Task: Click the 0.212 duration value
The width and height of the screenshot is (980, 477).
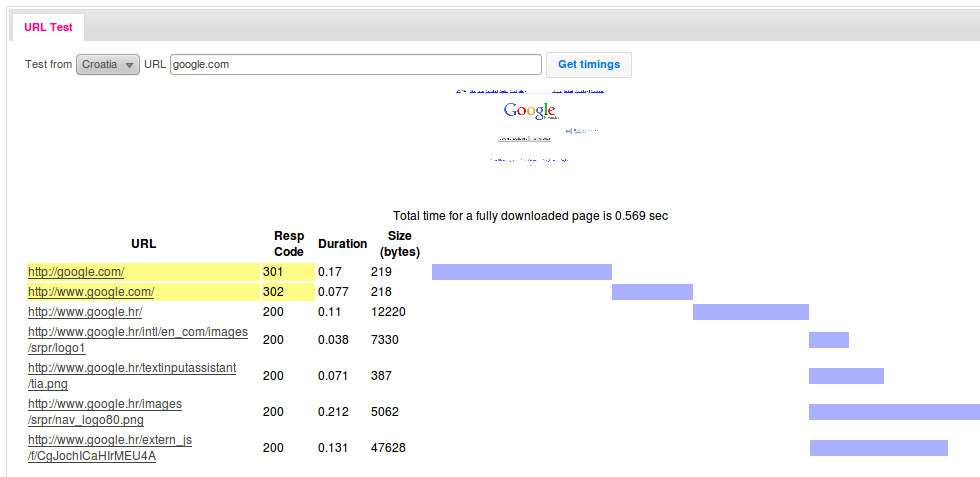Action: [333, 412]
